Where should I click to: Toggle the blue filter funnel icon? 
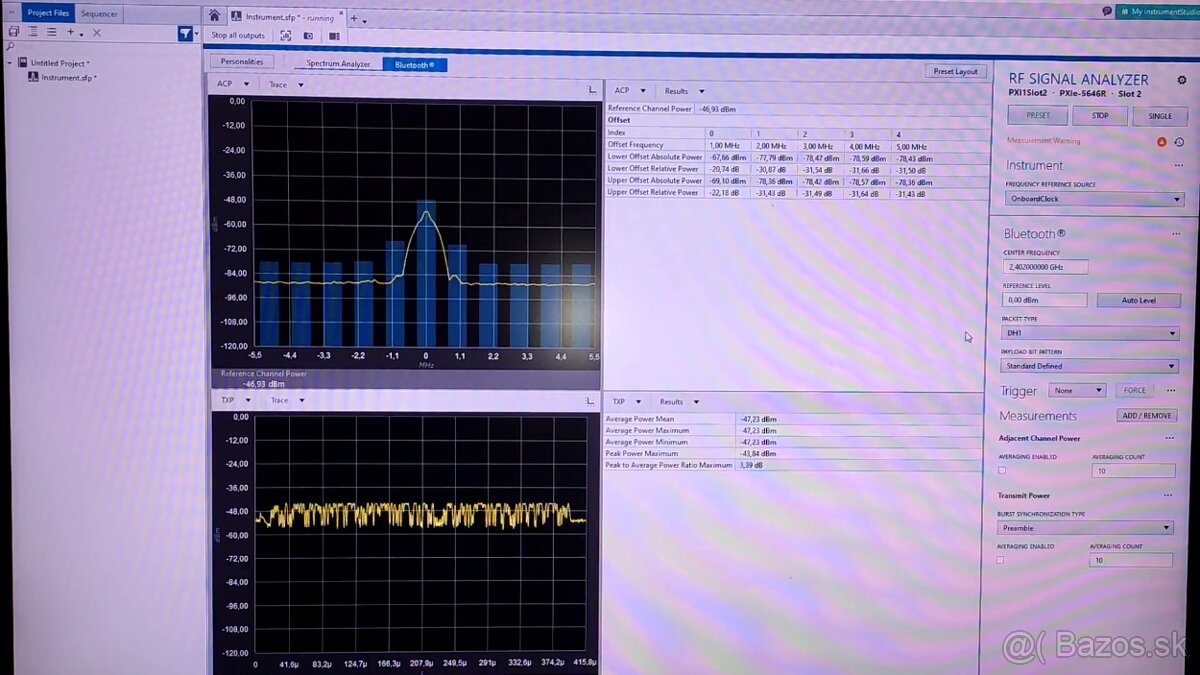(x=186, y=33)
